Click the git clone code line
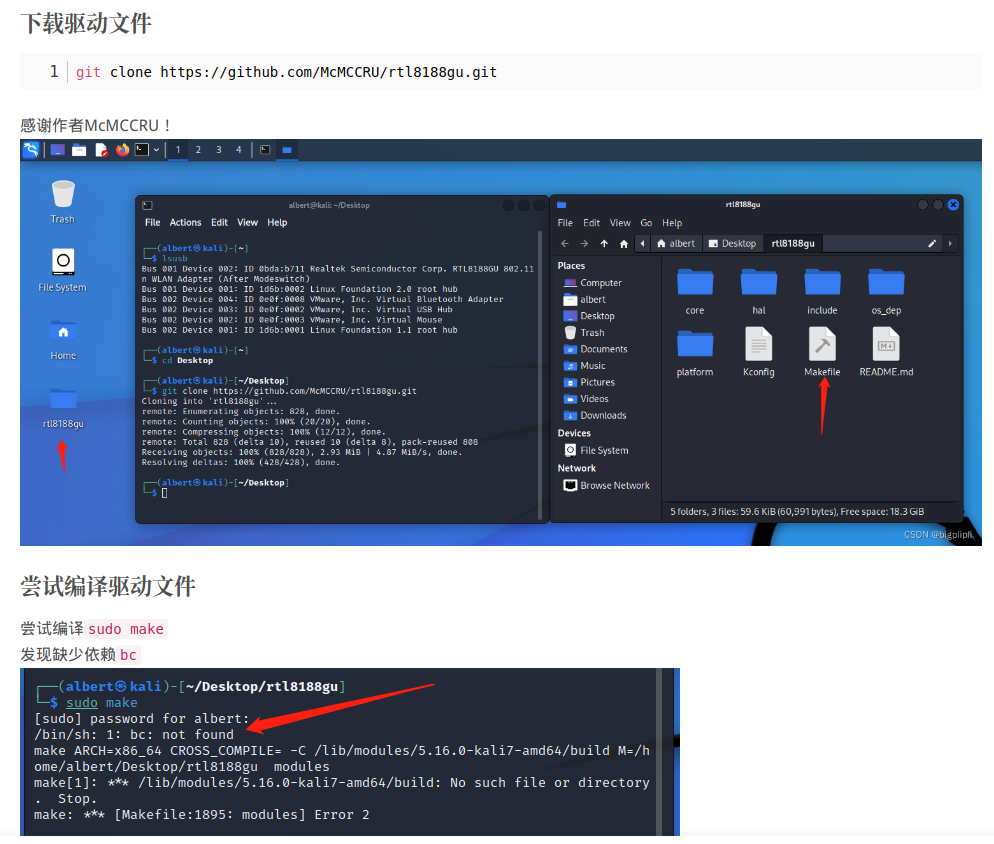Viewport: 994px width, 844px height. coord(501,72)
